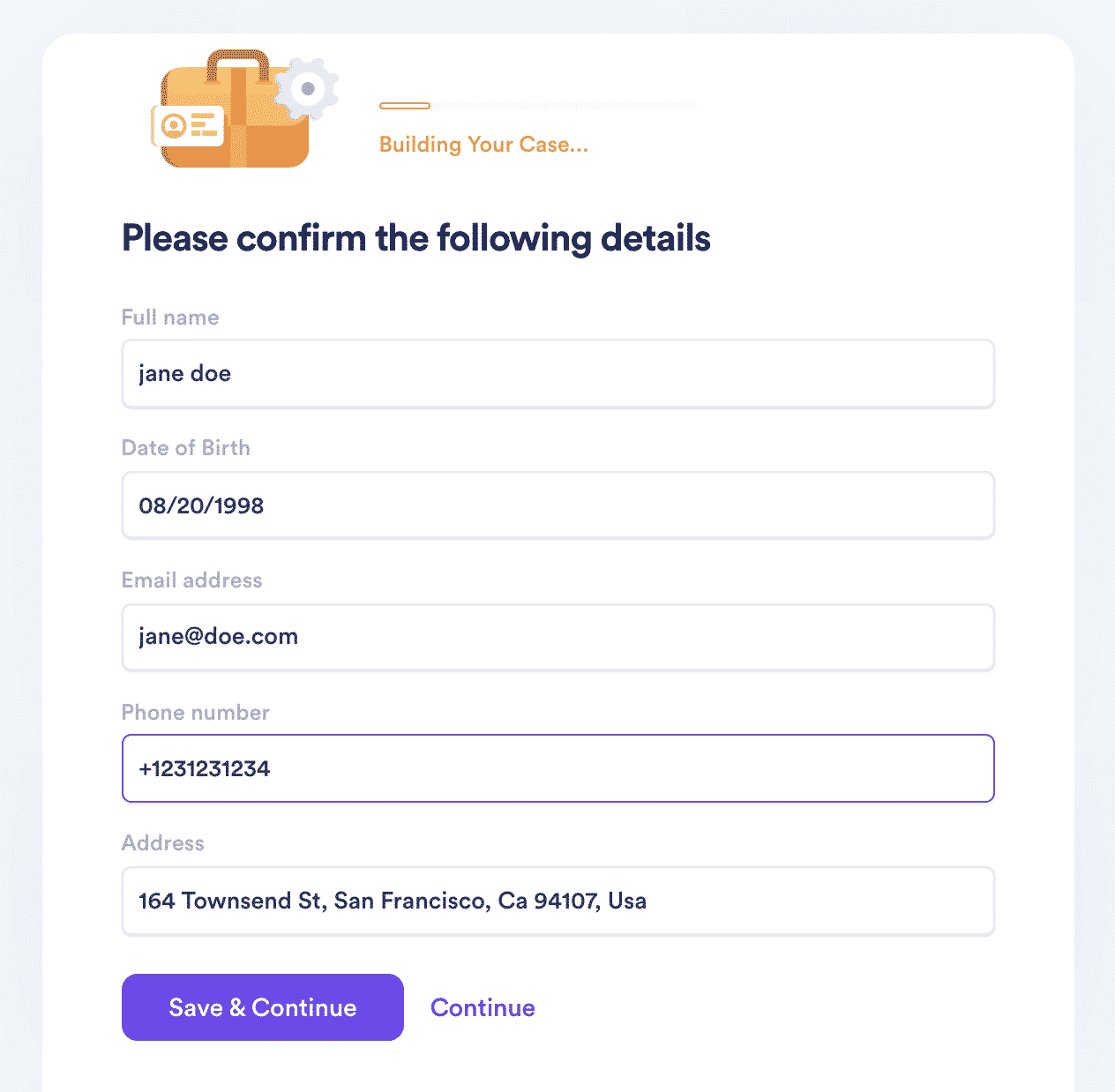Click the Date of Birth label

click(x=186, y=448)
